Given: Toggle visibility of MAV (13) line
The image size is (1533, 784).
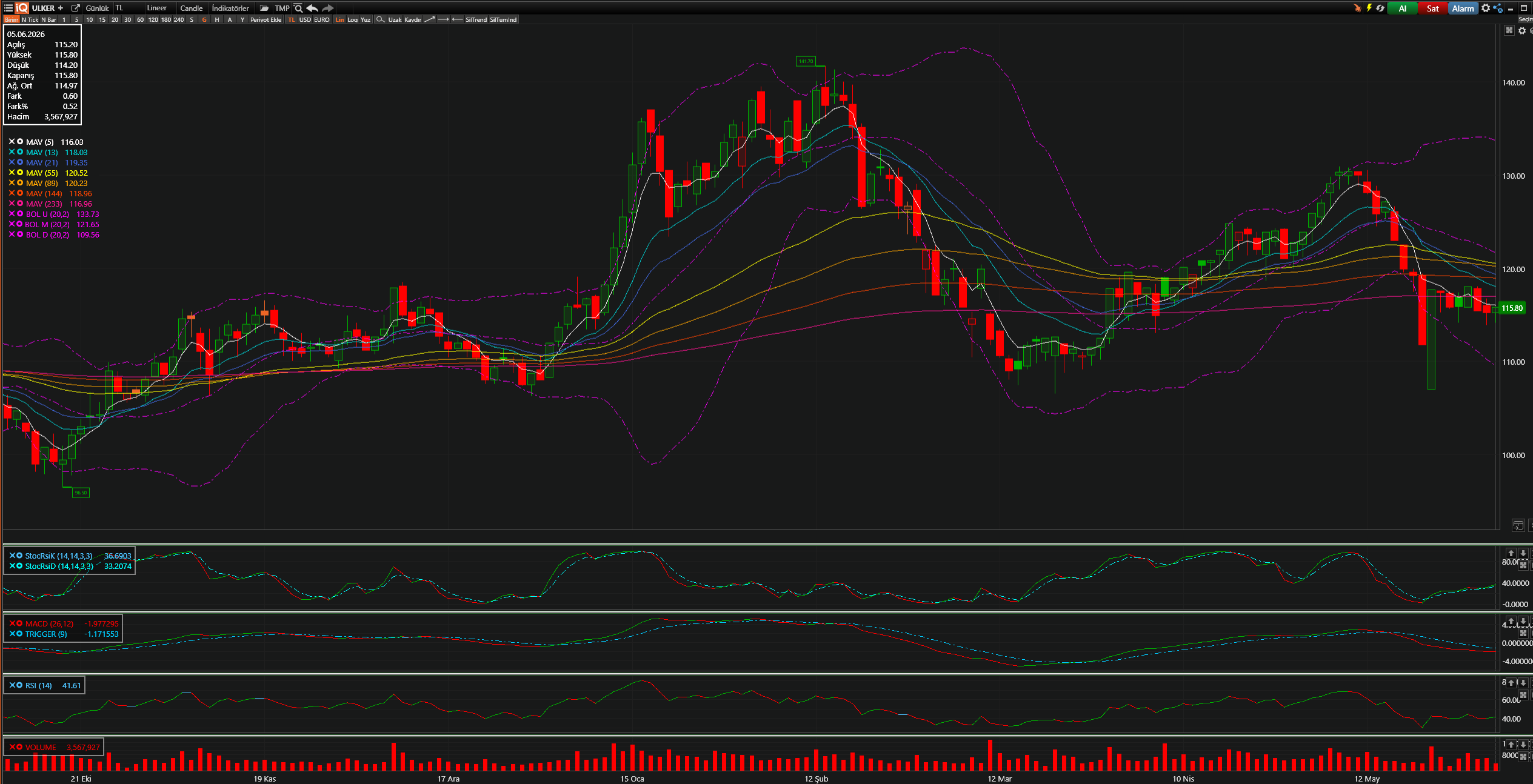Looking at the screenshot, I should 20,152.
